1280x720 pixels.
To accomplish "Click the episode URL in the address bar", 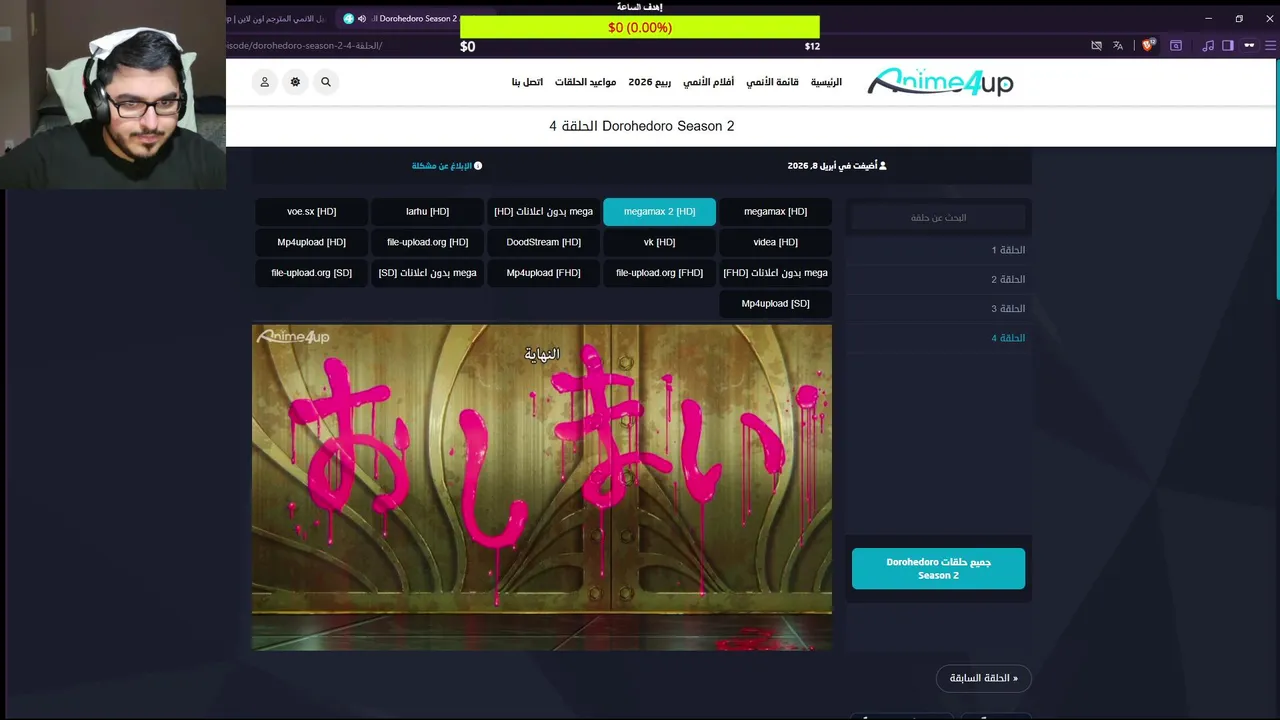I will coord(304,45).
